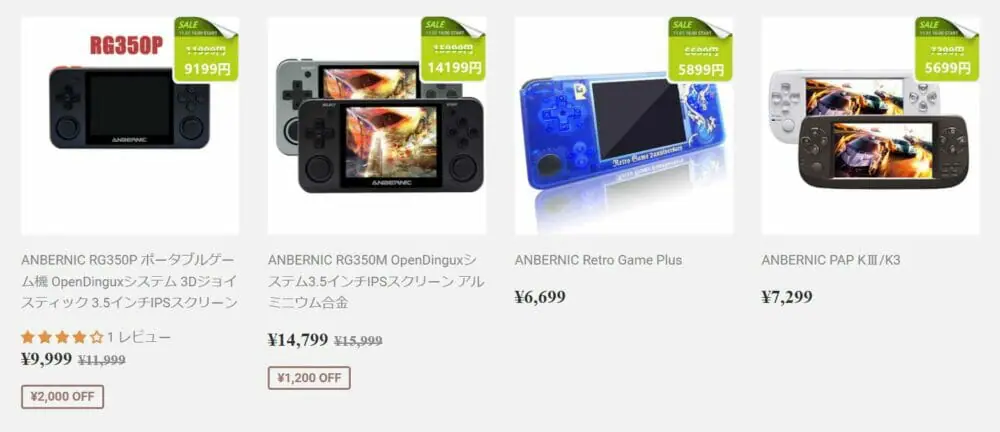Click the 9199円 sale badge
The width and height of the screenshot is (1000, 432).
click(x=206, y=49)
